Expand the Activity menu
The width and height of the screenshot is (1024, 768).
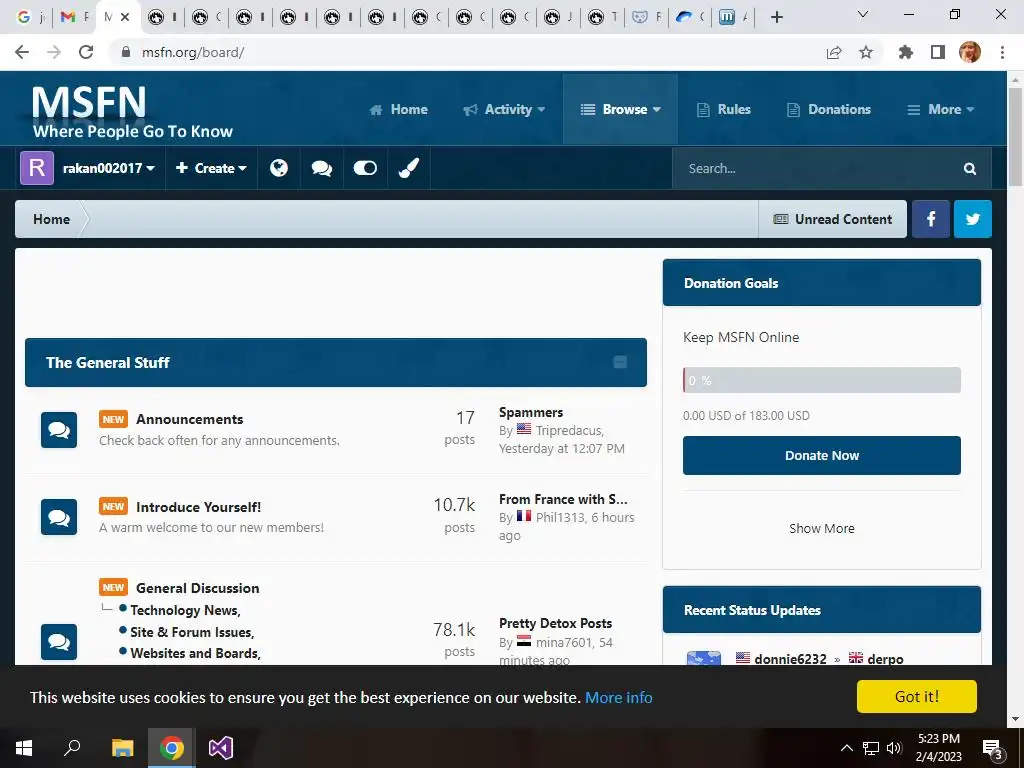(x=504, y=110)
